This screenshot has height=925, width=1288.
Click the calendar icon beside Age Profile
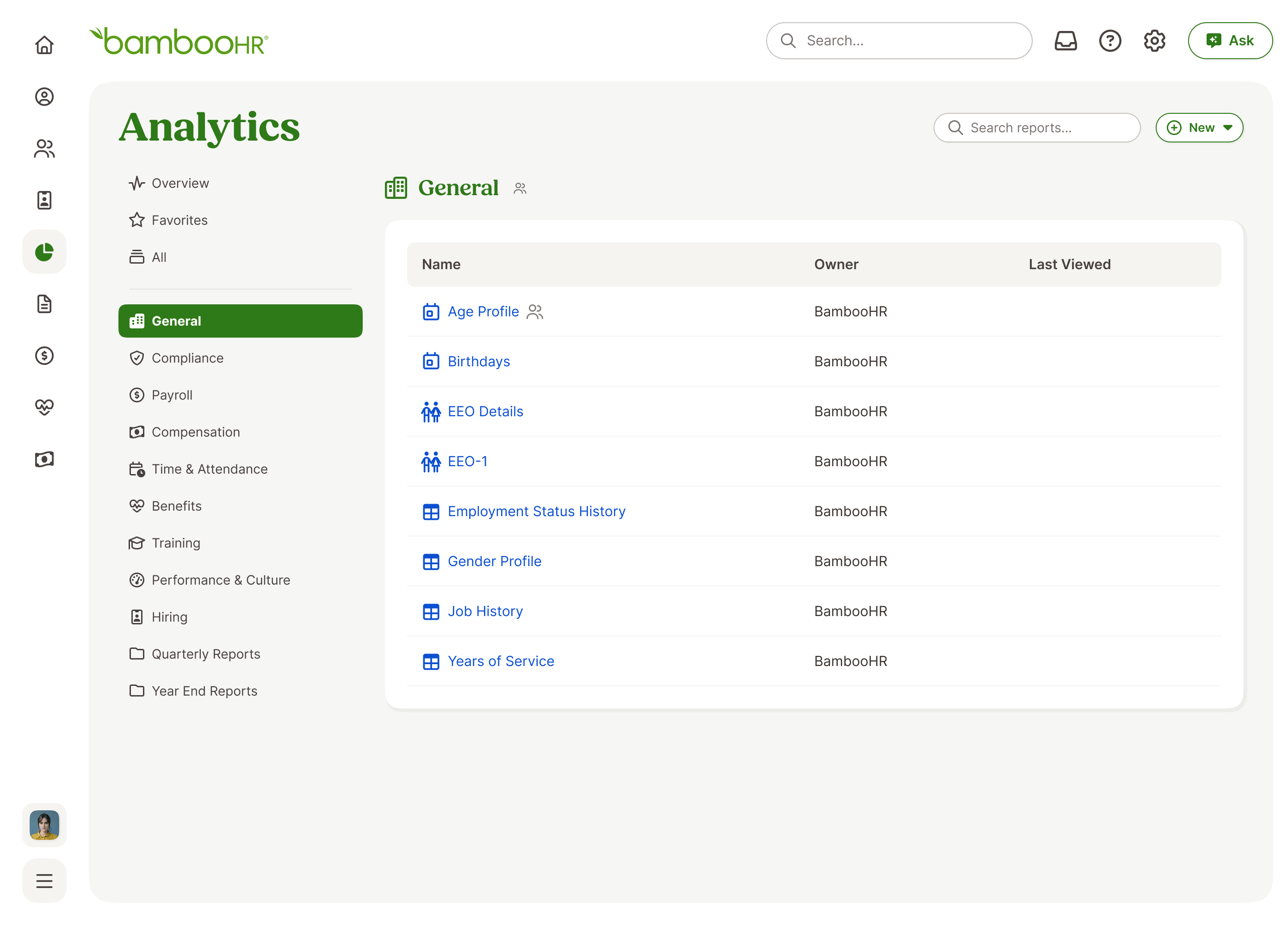tap(431, 312)
